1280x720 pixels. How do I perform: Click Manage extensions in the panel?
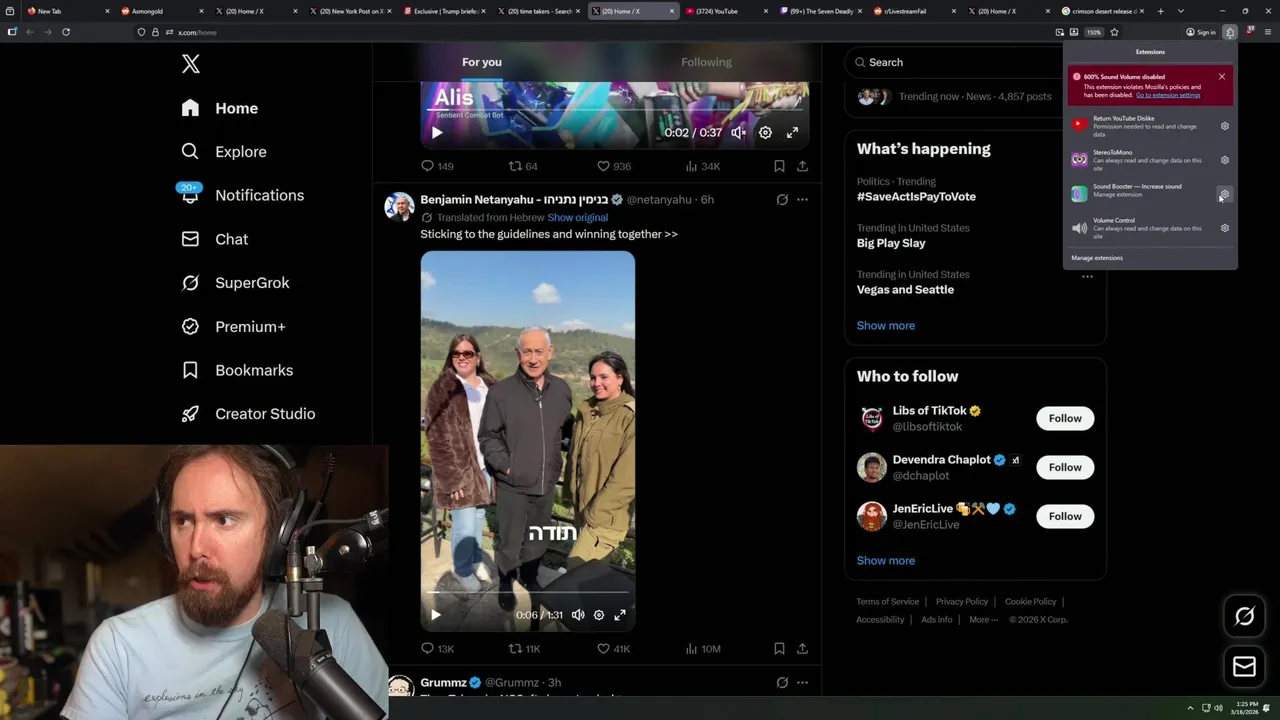click(x=1097, y=258)
